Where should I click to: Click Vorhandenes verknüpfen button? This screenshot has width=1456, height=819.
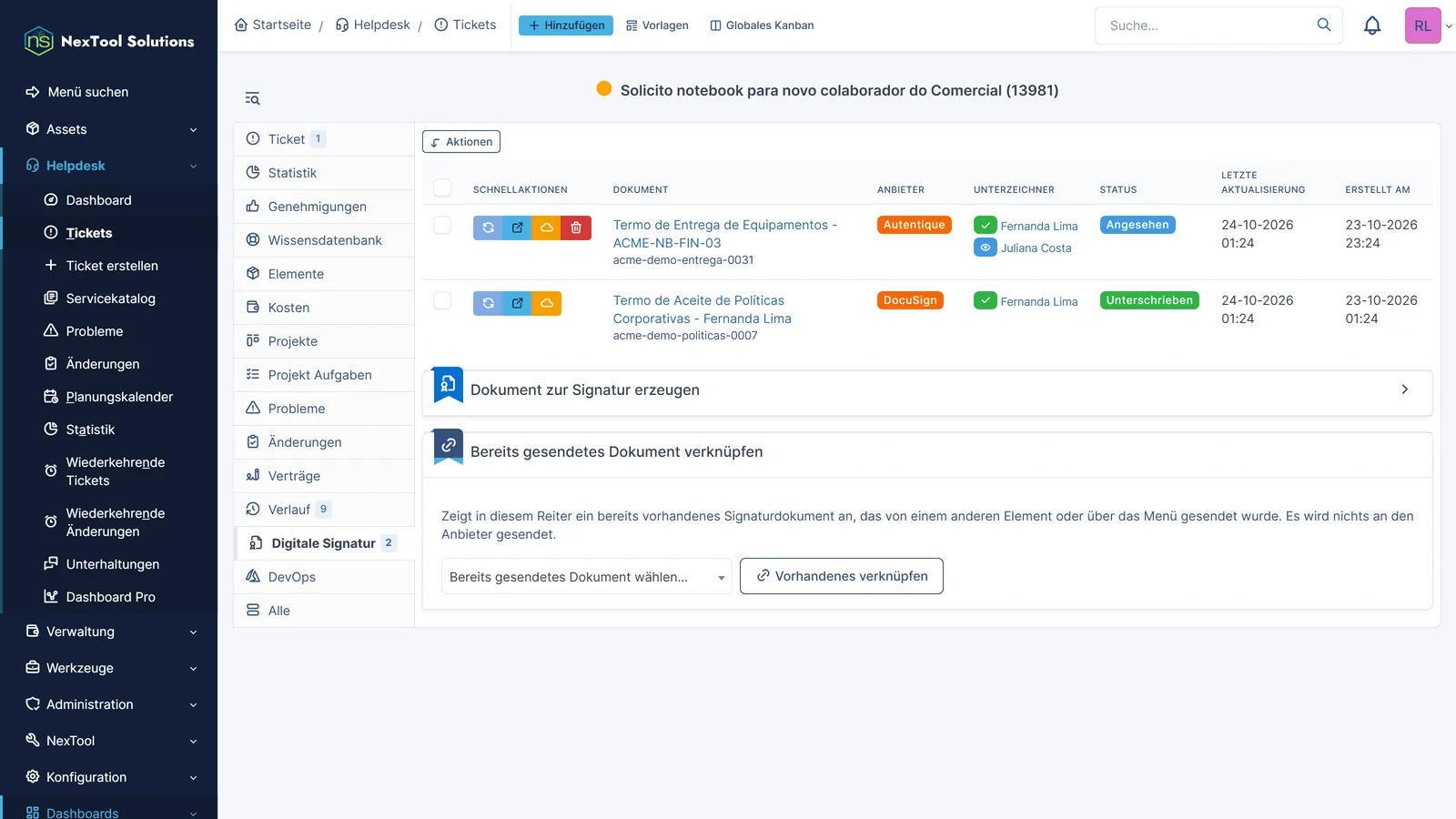(842, 576)
